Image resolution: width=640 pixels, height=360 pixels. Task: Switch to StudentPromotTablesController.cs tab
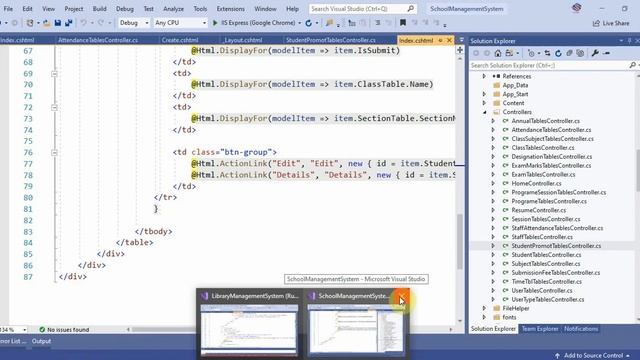[x=331, y=40]
